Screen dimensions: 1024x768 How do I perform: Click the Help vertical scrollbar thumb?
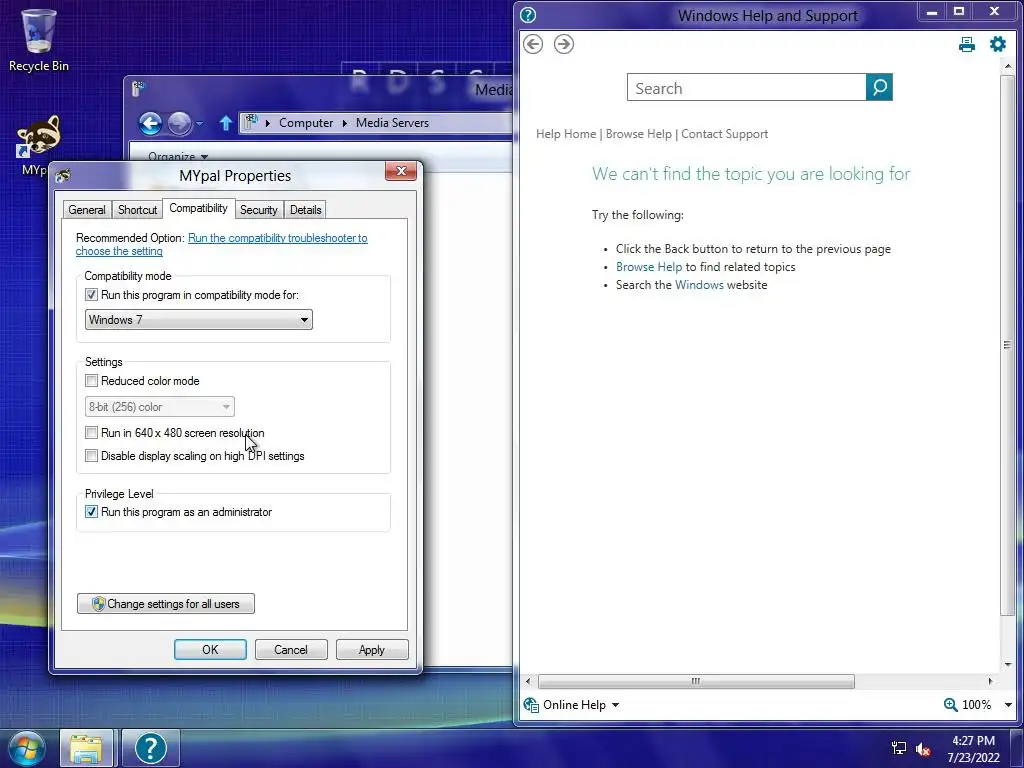coord(1006,345)
